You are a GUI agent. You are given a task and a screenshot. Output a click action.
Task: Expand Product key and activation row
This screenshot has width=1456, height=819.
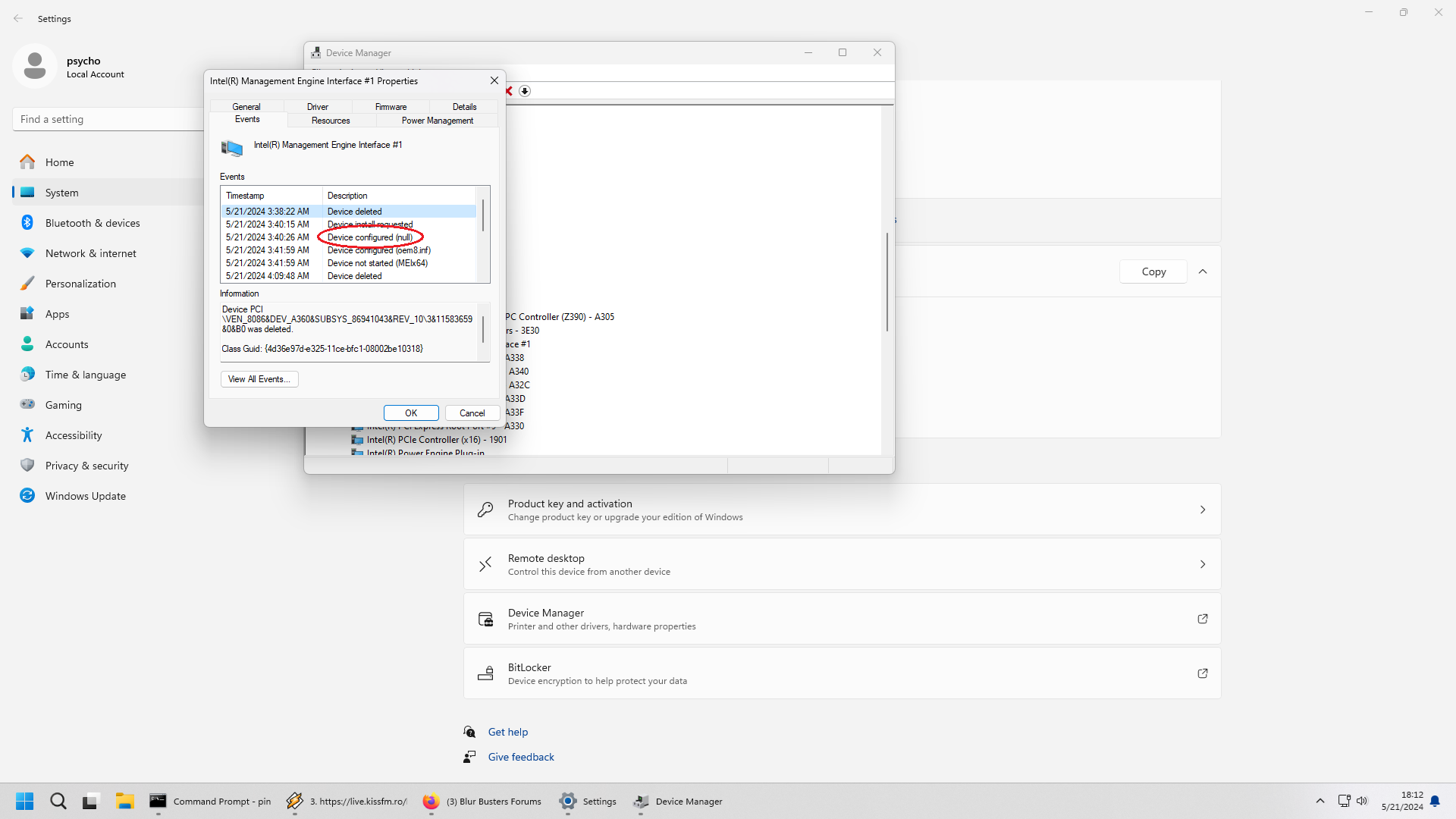1202,510
